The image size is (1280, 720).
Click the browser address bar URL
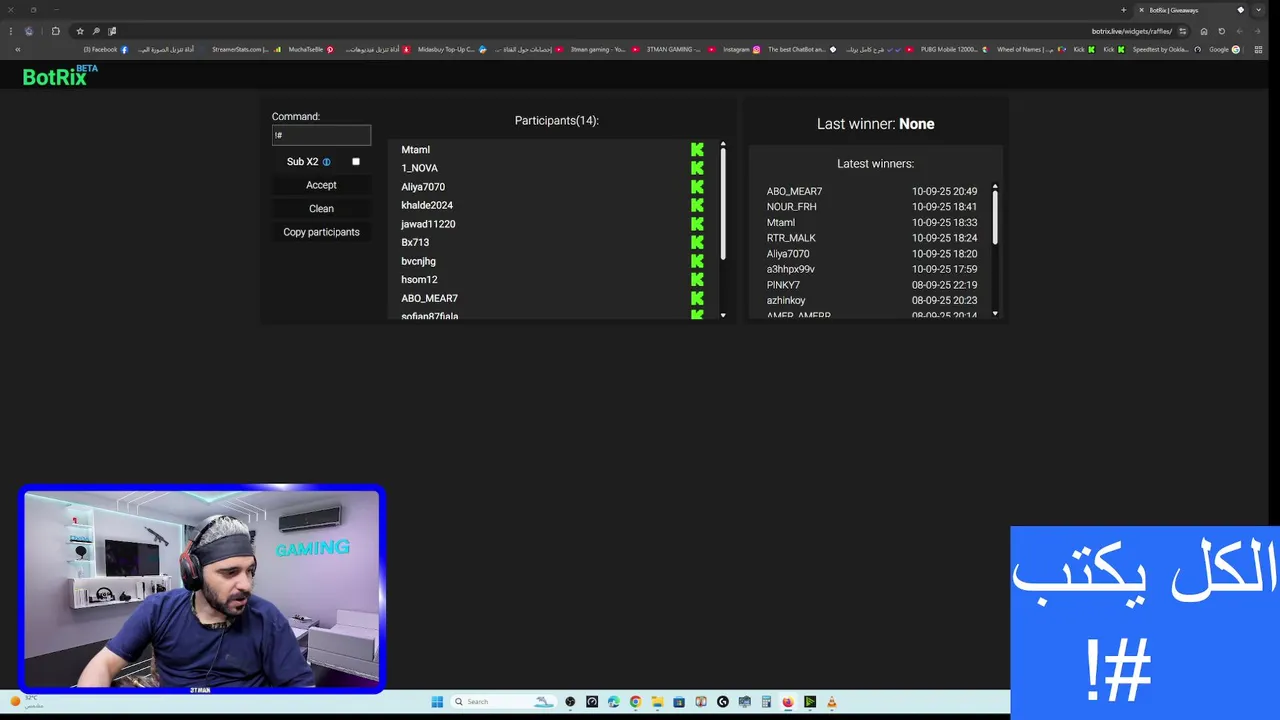[1131, 31]
